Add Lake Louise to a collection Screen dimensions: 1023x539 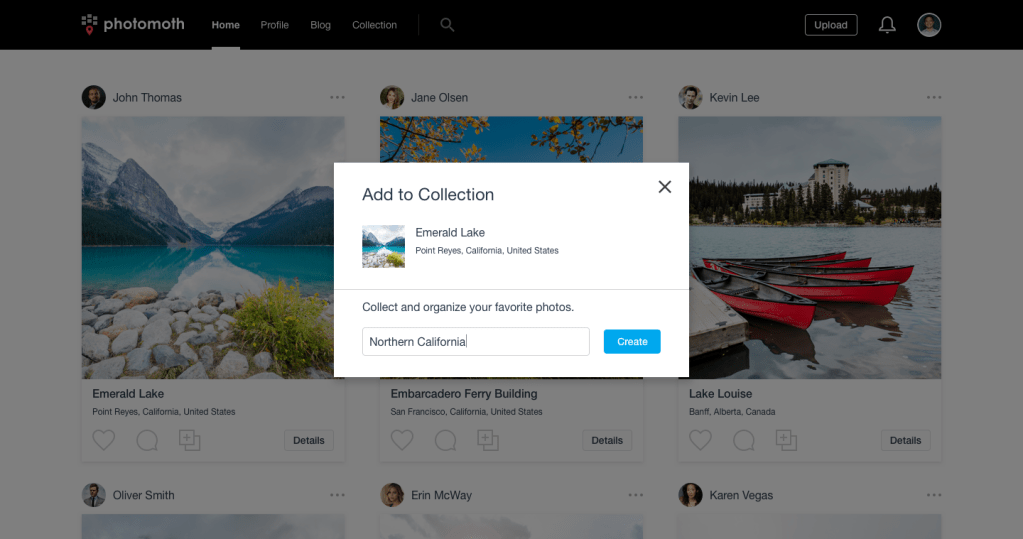786,440
